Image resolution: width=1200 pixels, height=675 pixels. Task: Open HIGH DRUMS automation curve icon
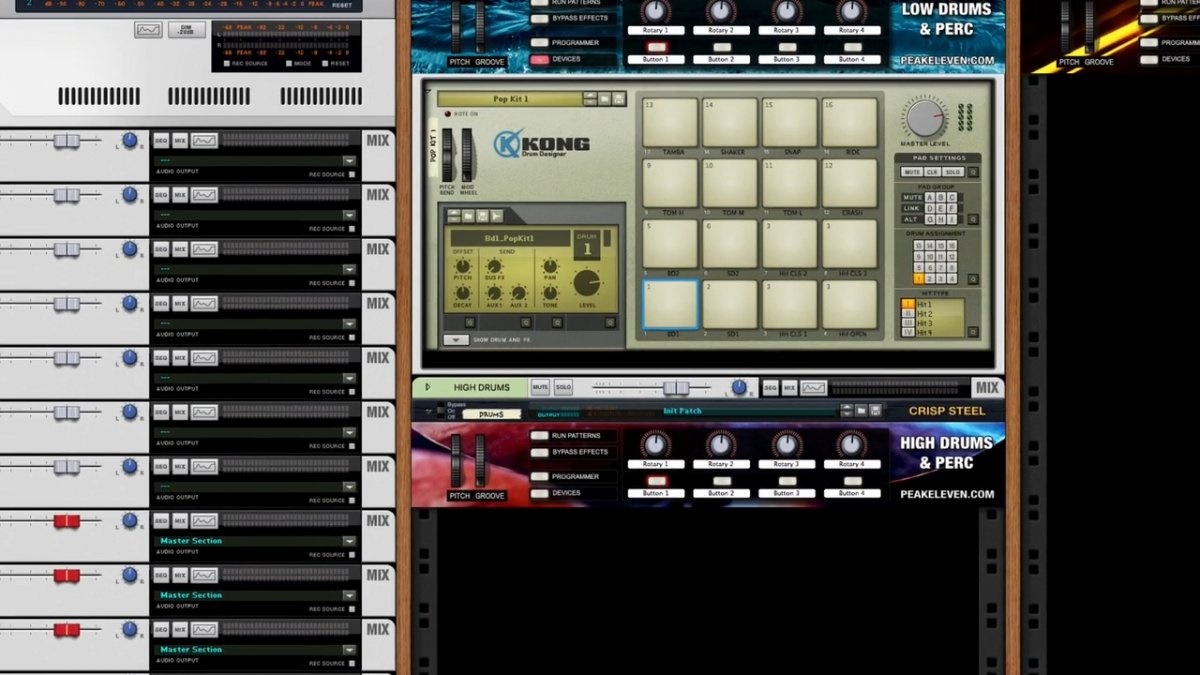[813, 387]
